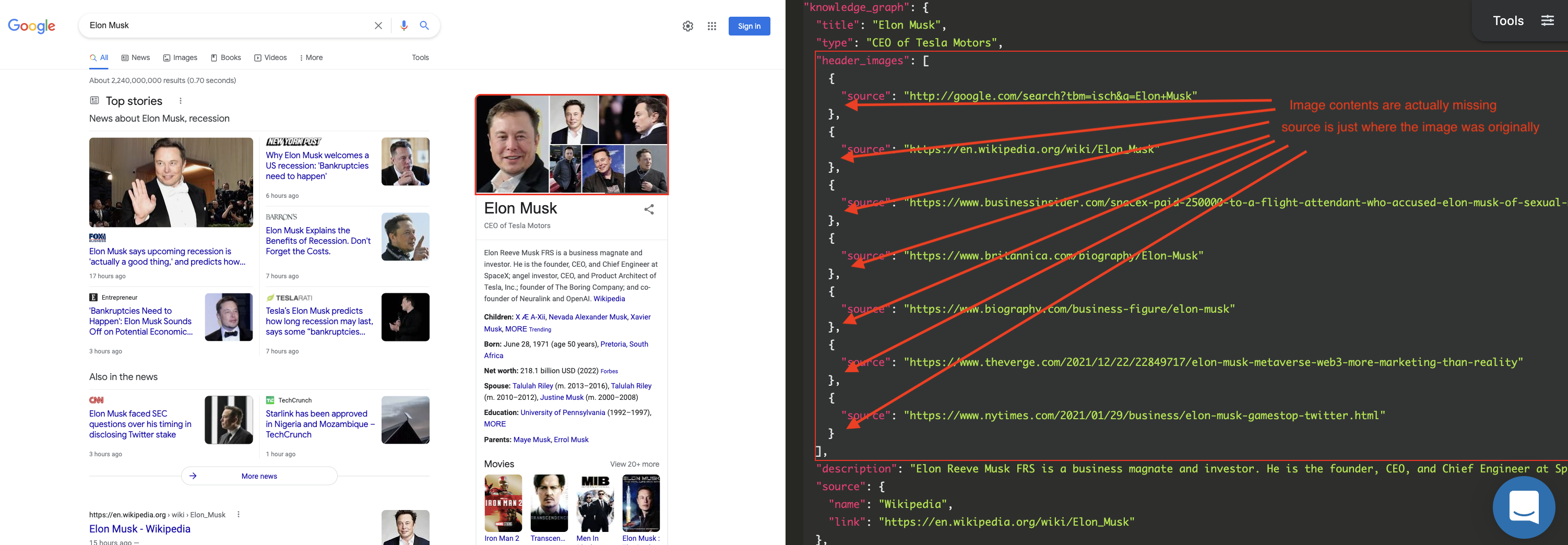
Task: Share the Elon Musk knowledge panel
Action: pos(648,209)
